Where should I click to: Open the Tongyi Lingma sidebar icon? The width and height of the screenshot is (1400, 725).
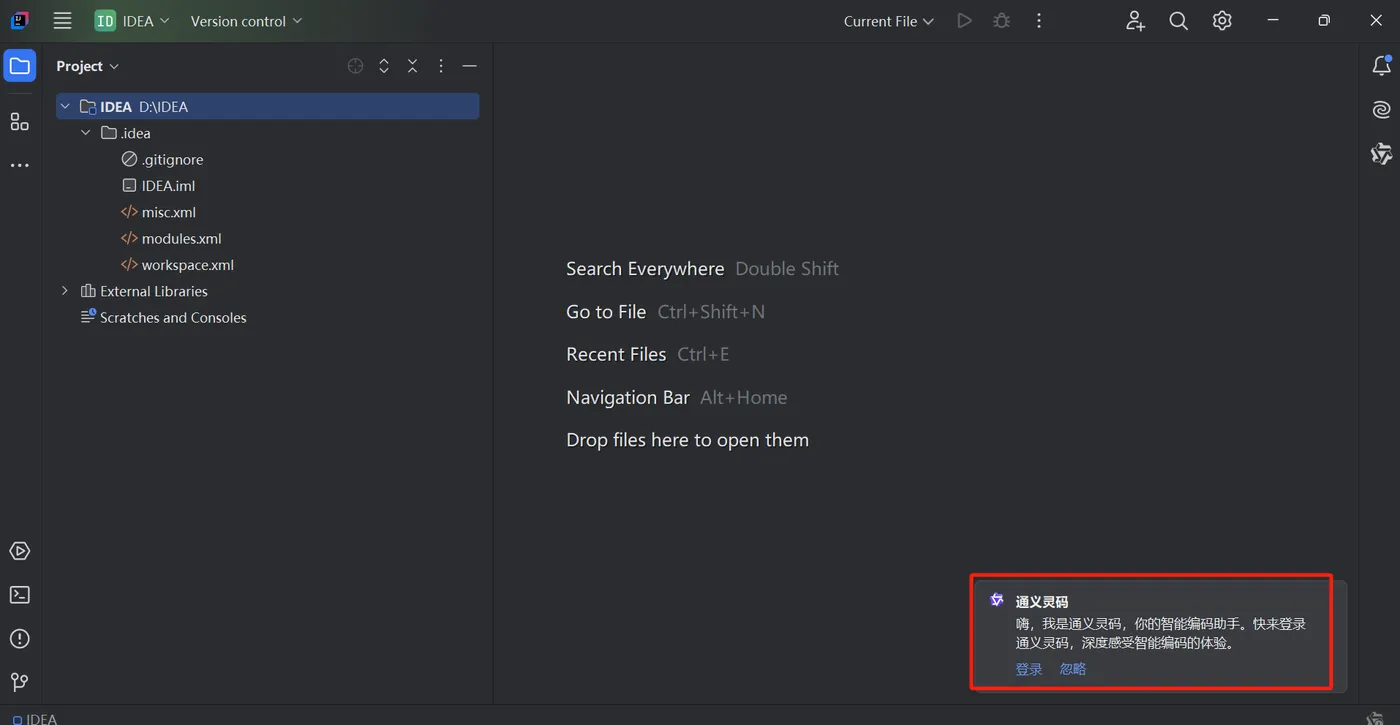pyautogui.click(x=1382, y=154)
